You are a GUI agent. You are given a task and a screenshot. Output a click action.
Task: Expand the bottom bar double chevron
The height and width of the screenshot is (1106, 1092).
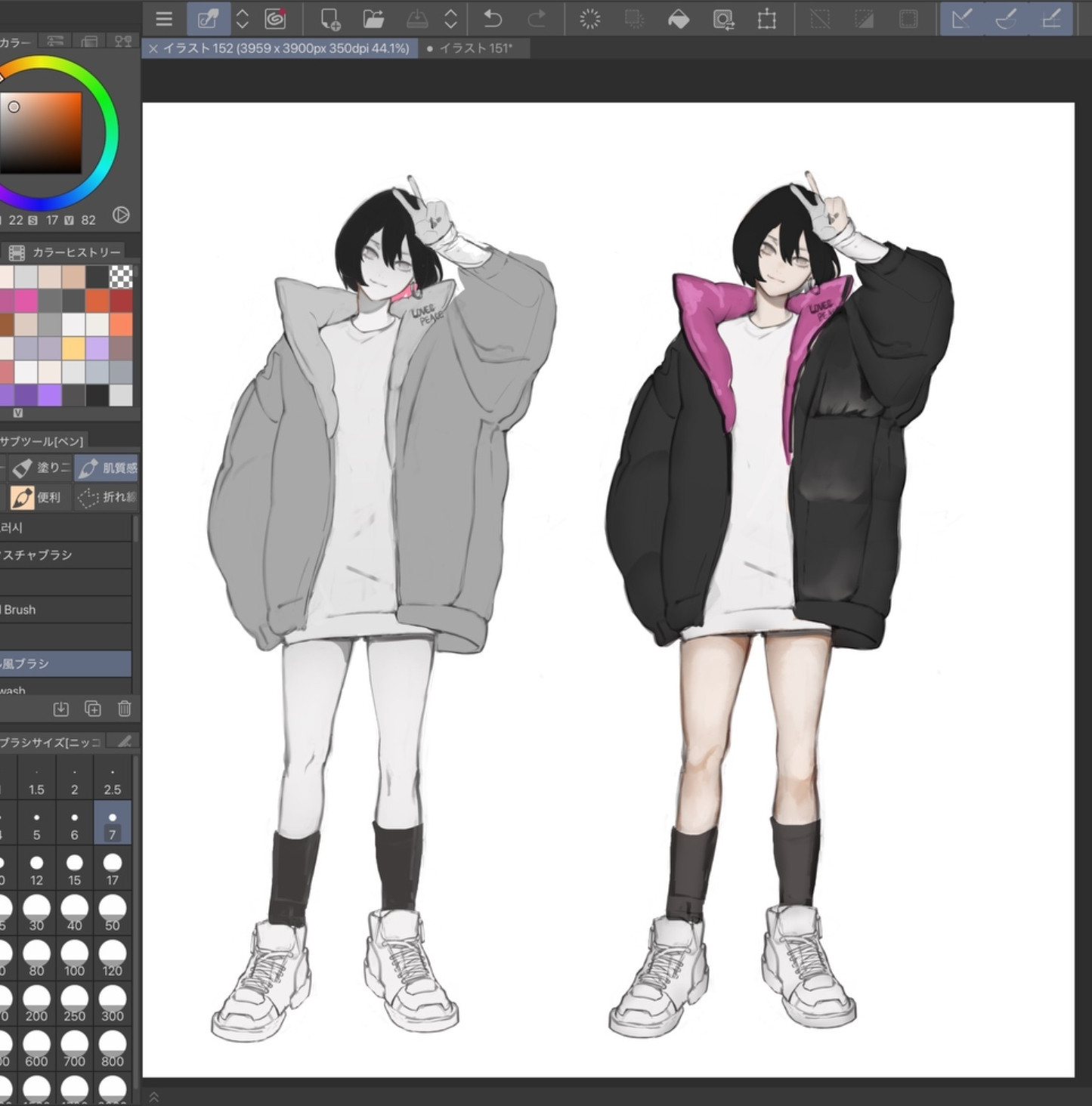pos(154,1097)
